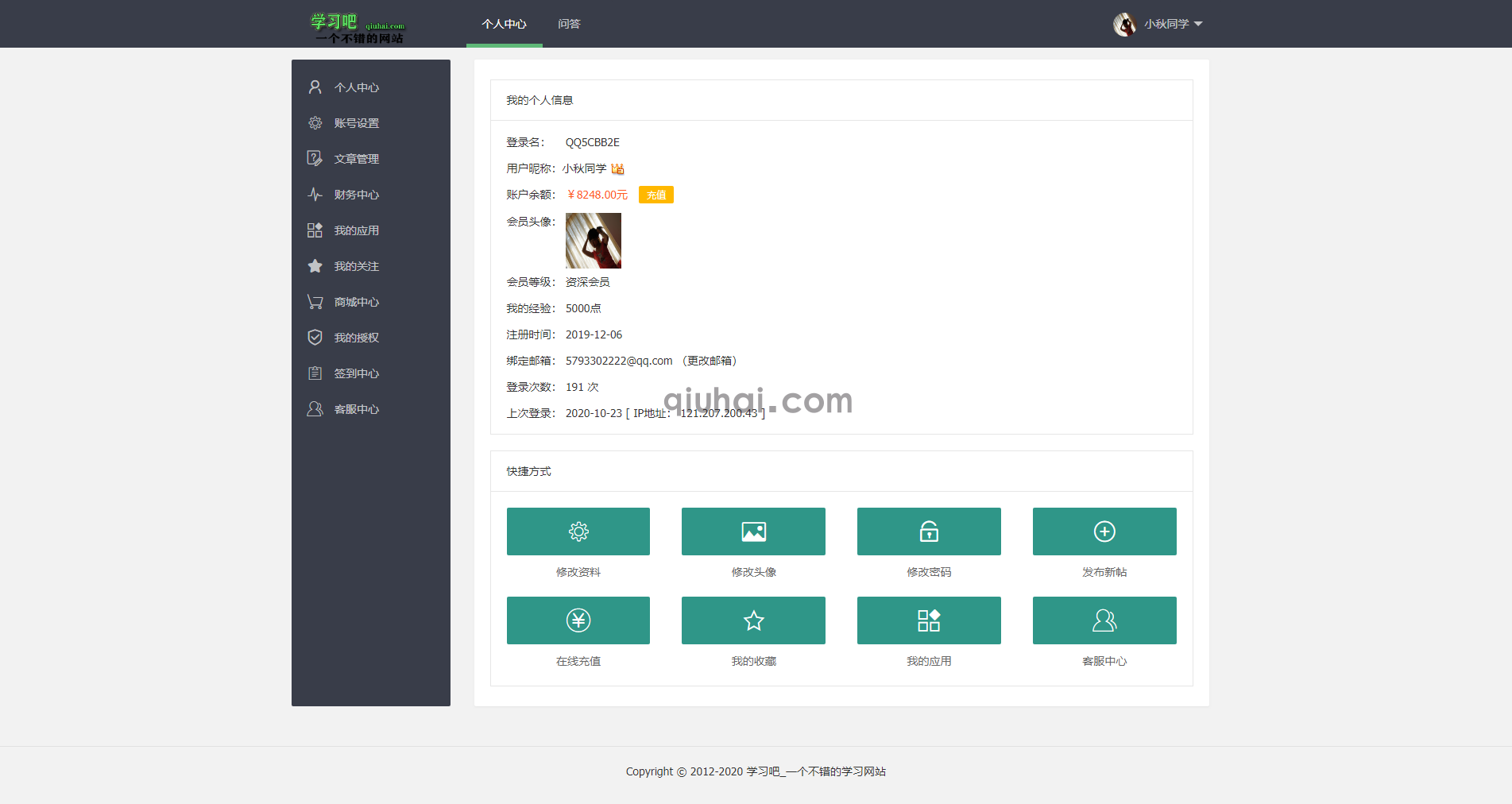
Task: Click the 充值 button next to account balance
Action: [x=655, y=194]
